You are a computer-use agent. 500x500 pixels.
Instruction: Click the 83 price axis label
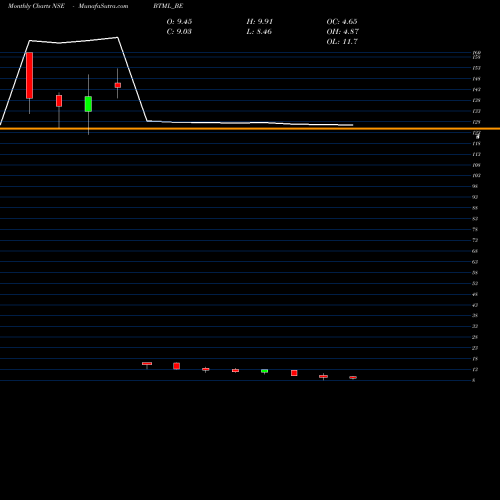click(475, 219)
